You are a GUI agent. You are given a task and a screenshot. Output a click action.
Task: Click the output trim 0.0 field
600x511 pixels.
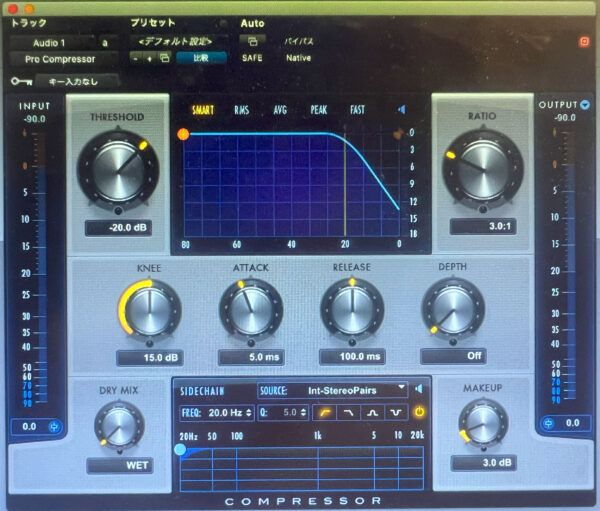tap(573, 423)
